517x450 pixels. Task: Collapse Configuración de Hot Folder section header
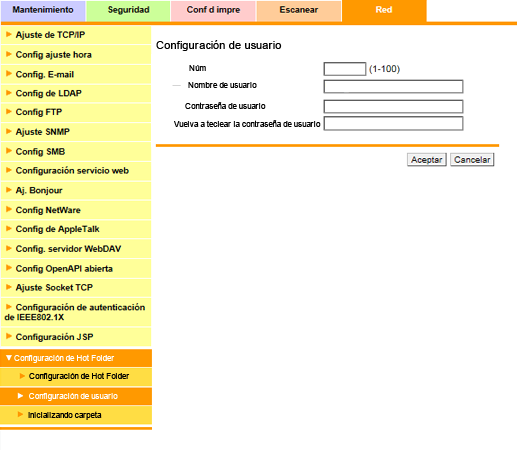point(76,358)
